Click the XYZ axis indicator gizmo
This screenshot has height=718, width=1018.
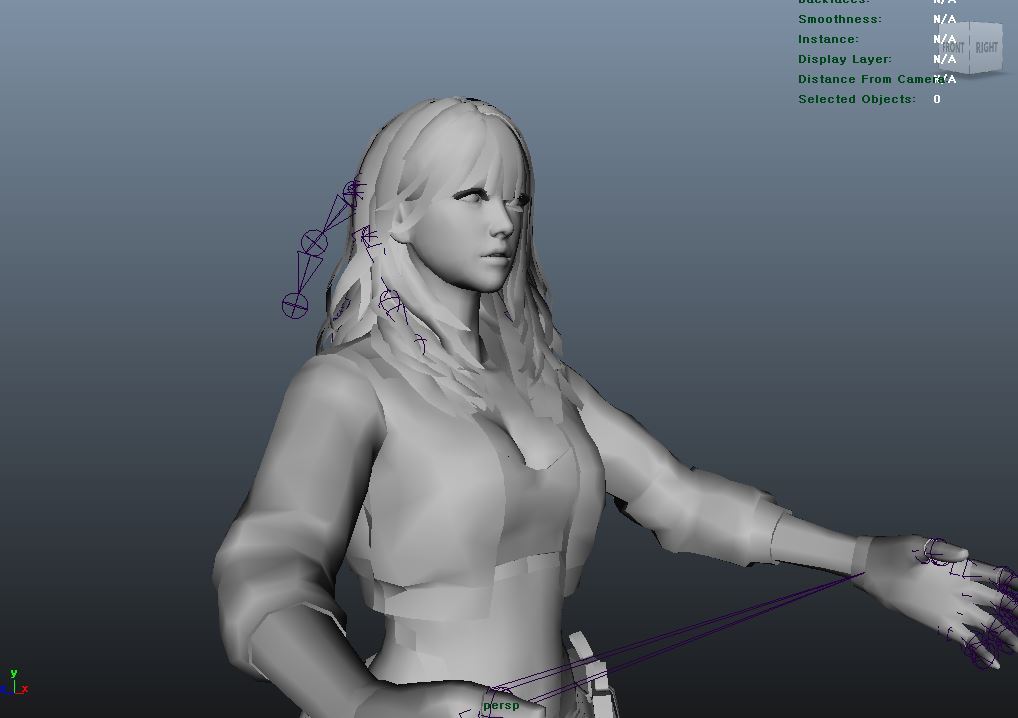[15, 684]
